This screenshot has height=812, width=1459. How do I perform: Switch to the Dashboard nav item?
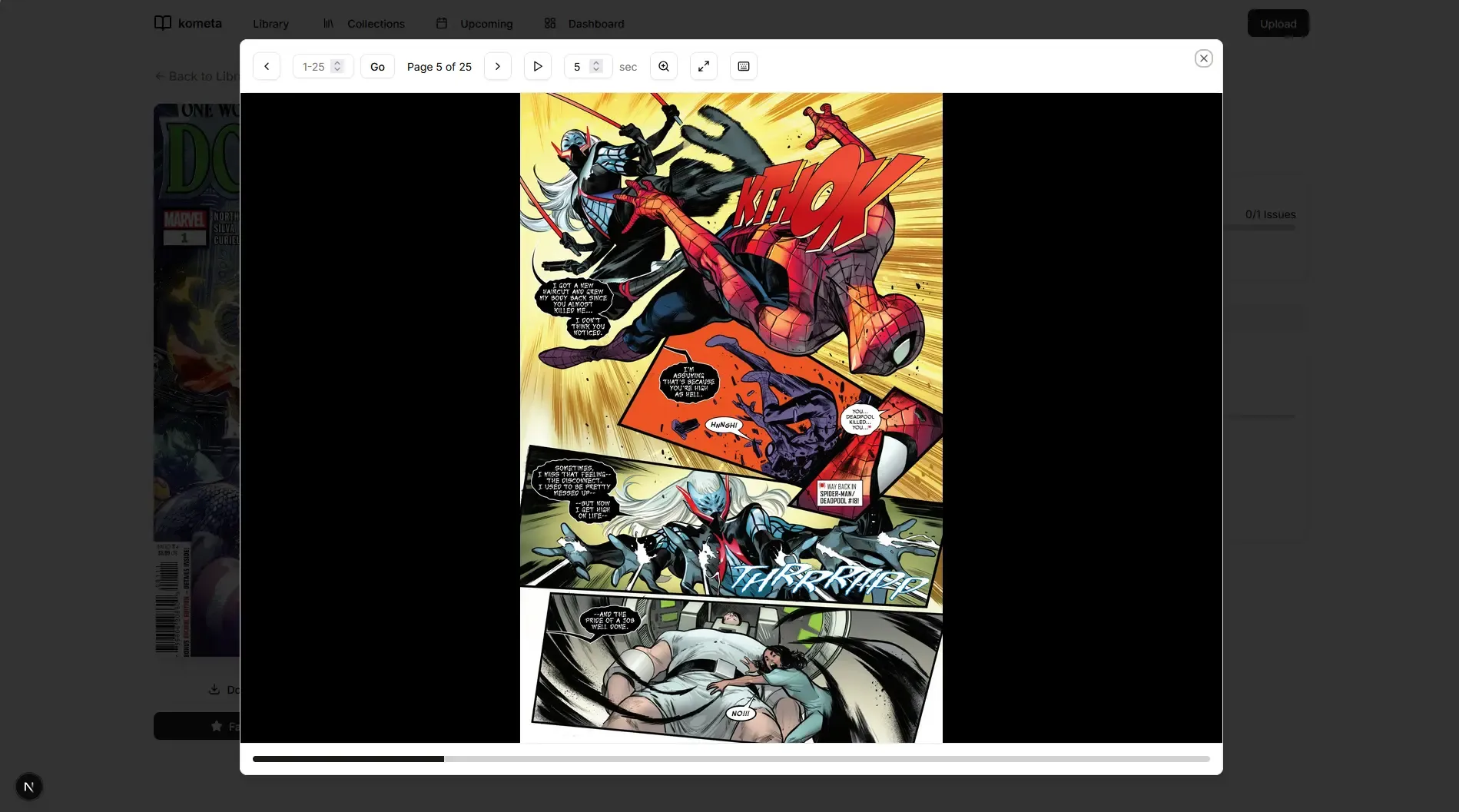(x=584, y=24)
